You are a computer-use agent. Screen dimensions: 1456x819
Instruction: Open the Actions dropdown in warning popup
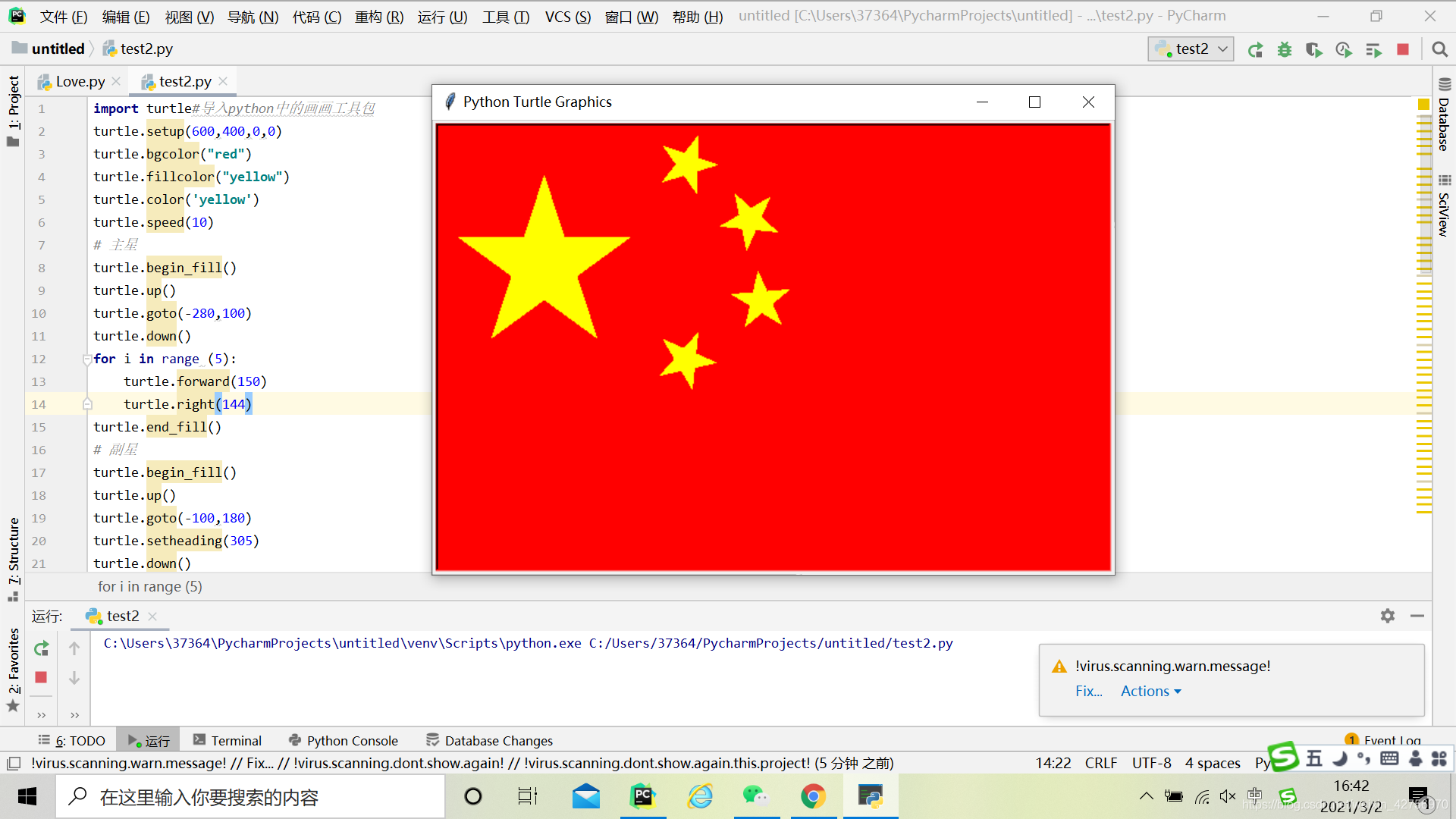click(1150, 691)
